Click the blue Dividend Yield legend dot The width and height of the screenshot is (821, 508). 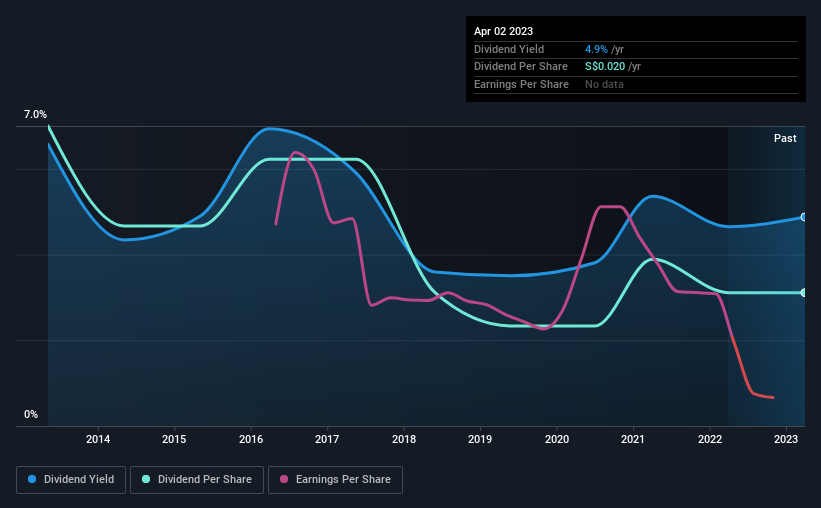tap(32, 479)
